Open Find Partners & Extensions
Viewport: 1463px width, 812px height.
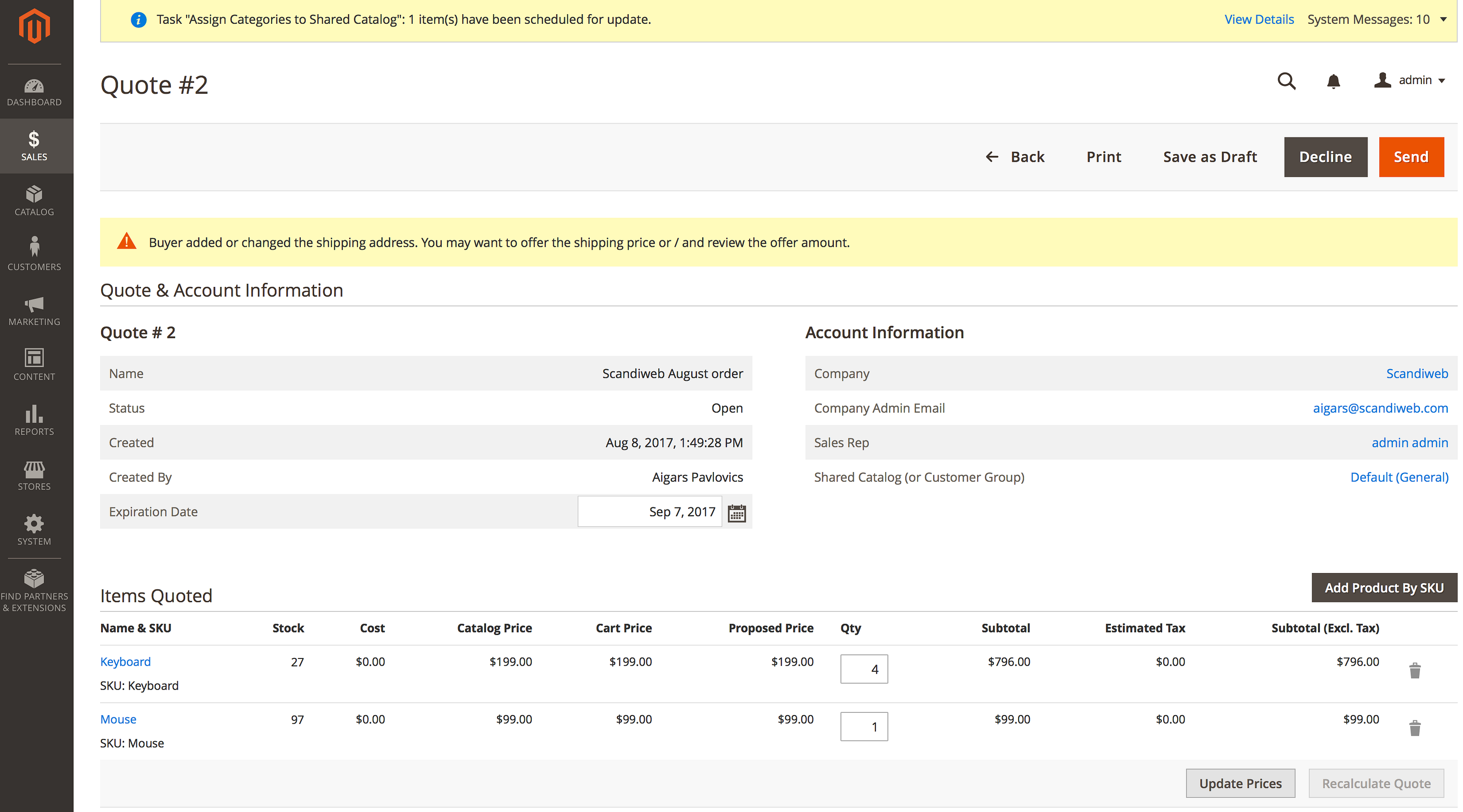coord(34,591)
